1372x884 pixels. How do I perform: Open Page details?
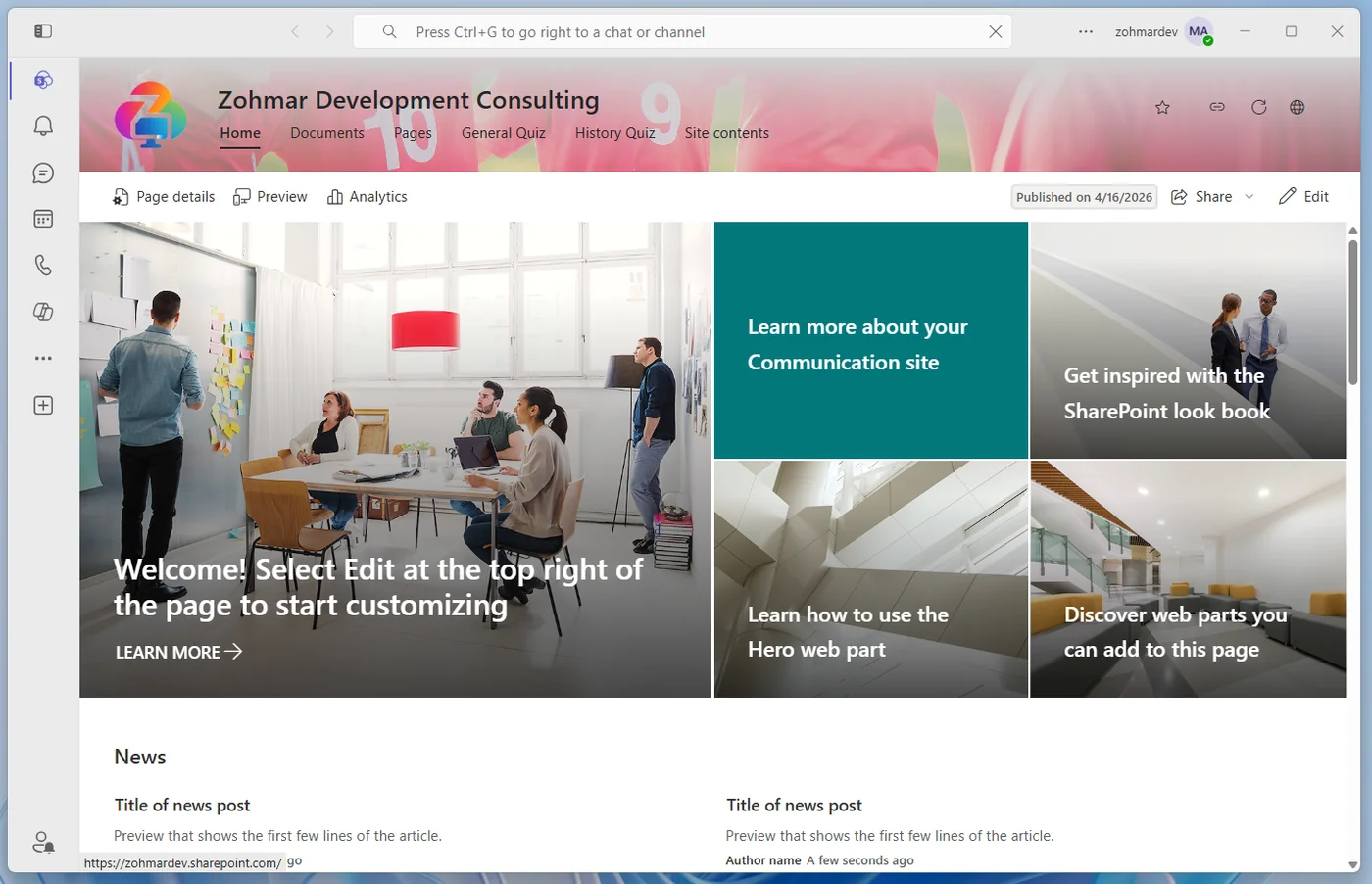tap(164, 197)
